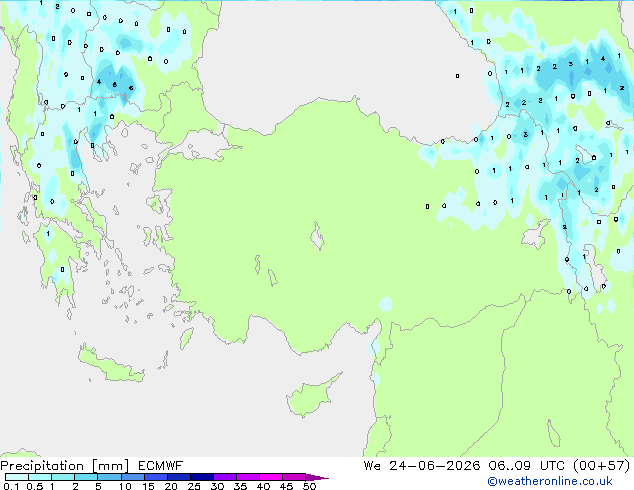634x490 pixels.
Task: Click the '06..09 UTC' time range text
Action: 526,466
